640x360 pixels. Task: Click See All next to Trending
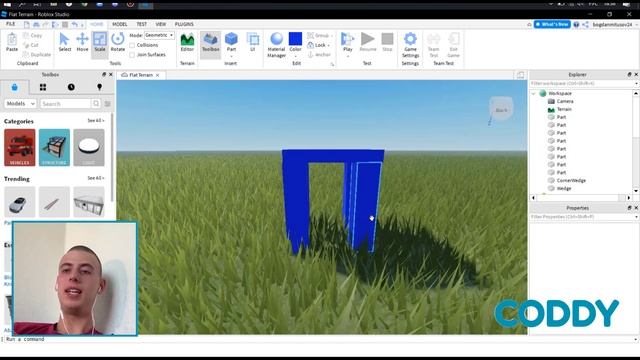click(96, 178)
